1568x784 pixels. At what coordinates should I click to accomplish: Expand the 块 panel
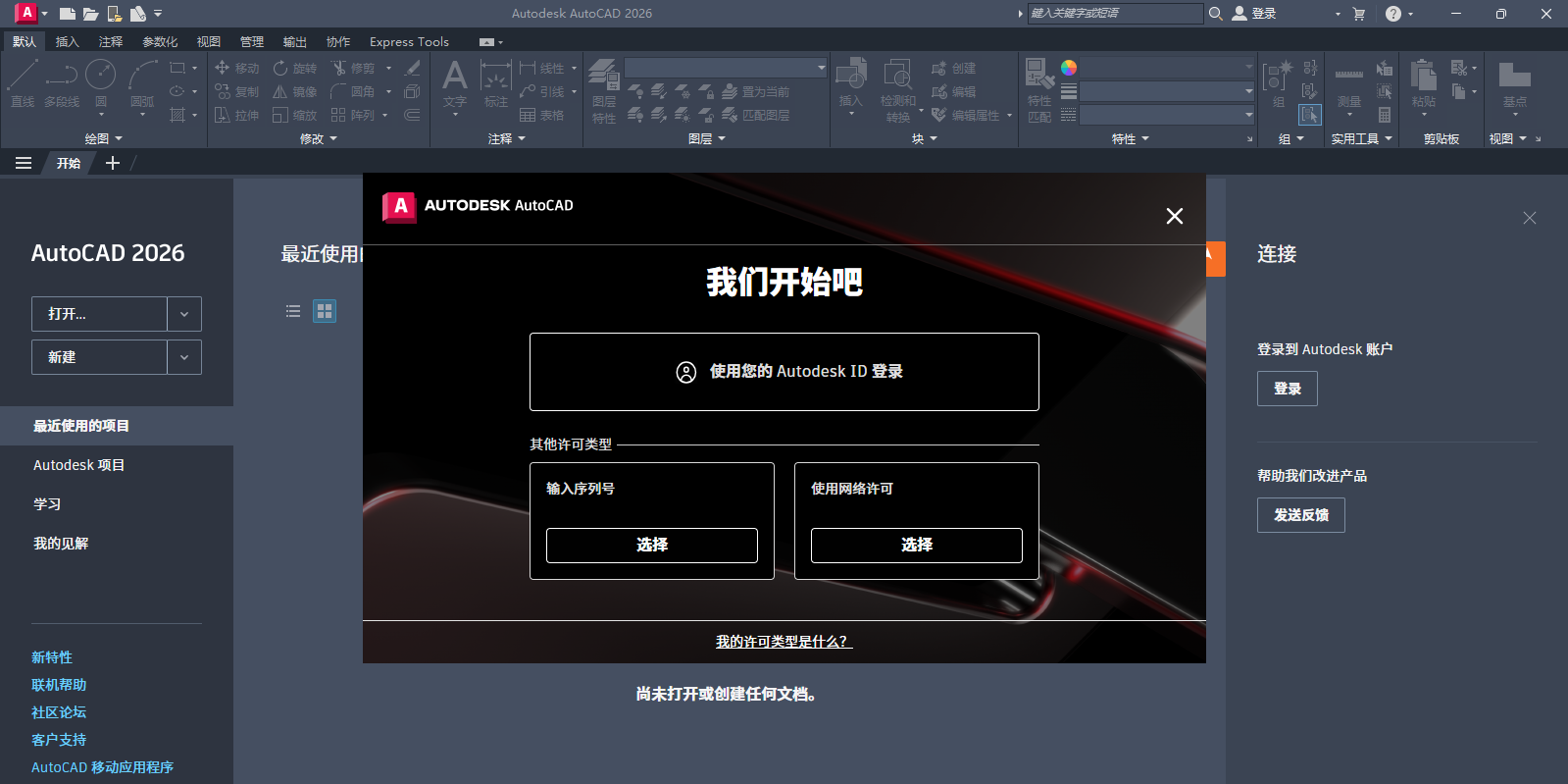tap(924, 138)
